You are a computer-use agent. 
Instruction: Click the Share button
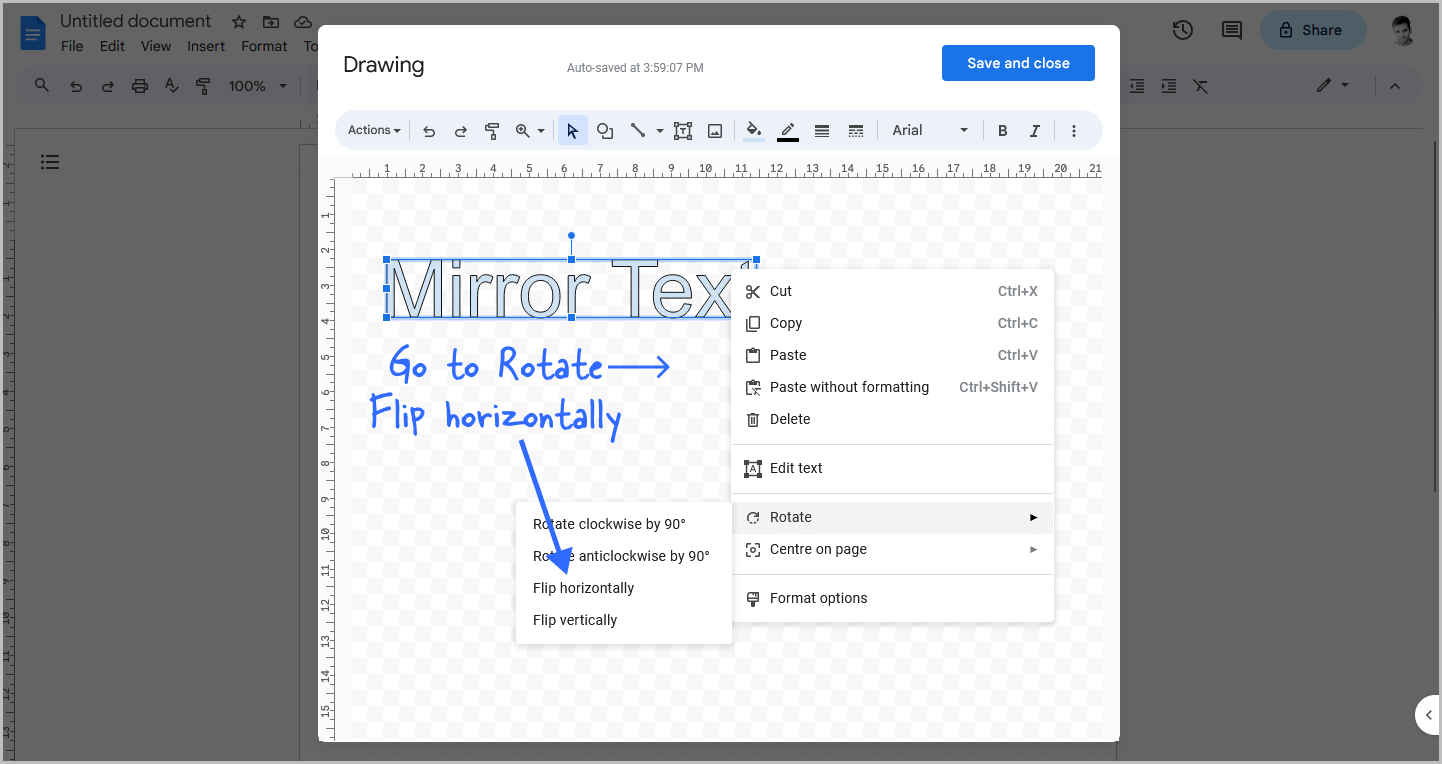(1313, 30)
